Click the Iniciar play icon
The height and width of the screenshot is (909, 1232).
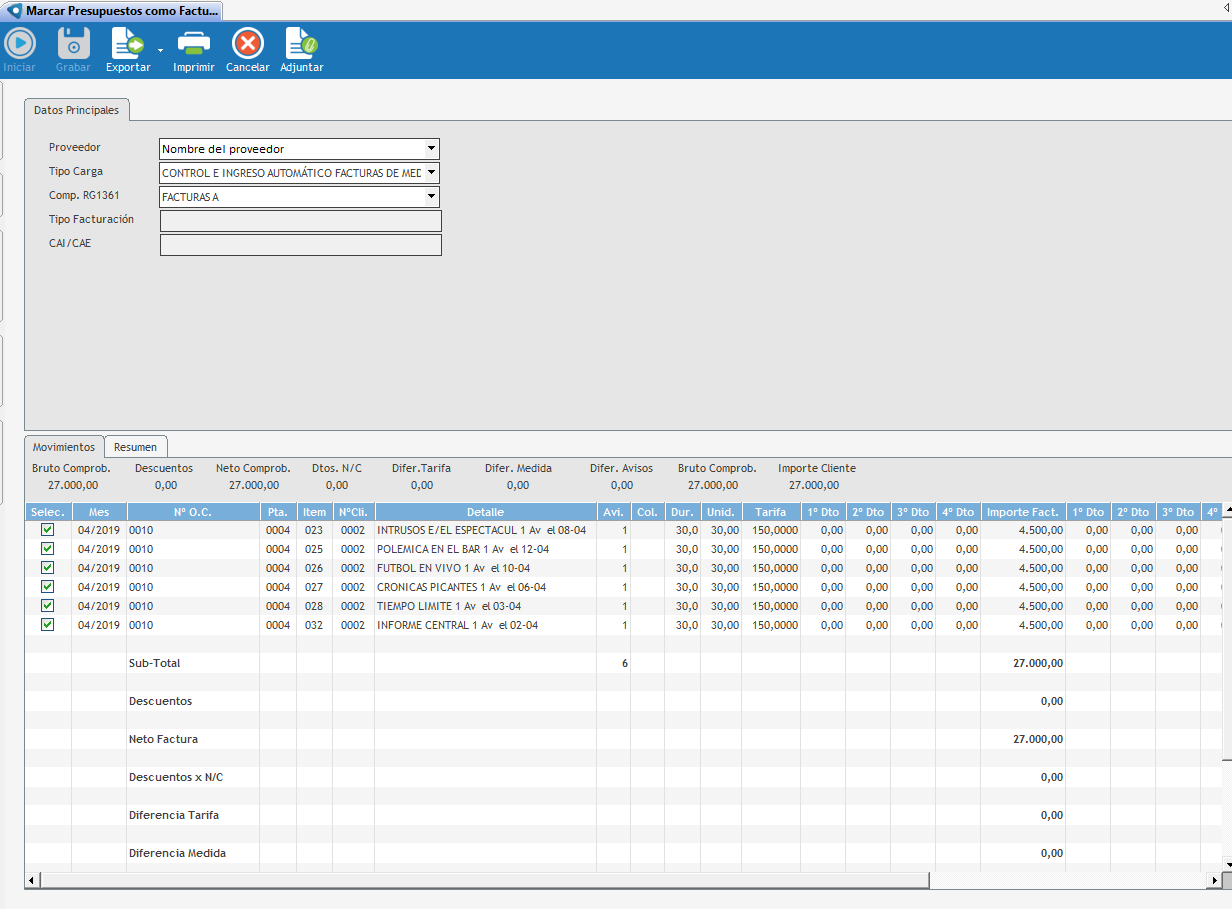[20, 44]
